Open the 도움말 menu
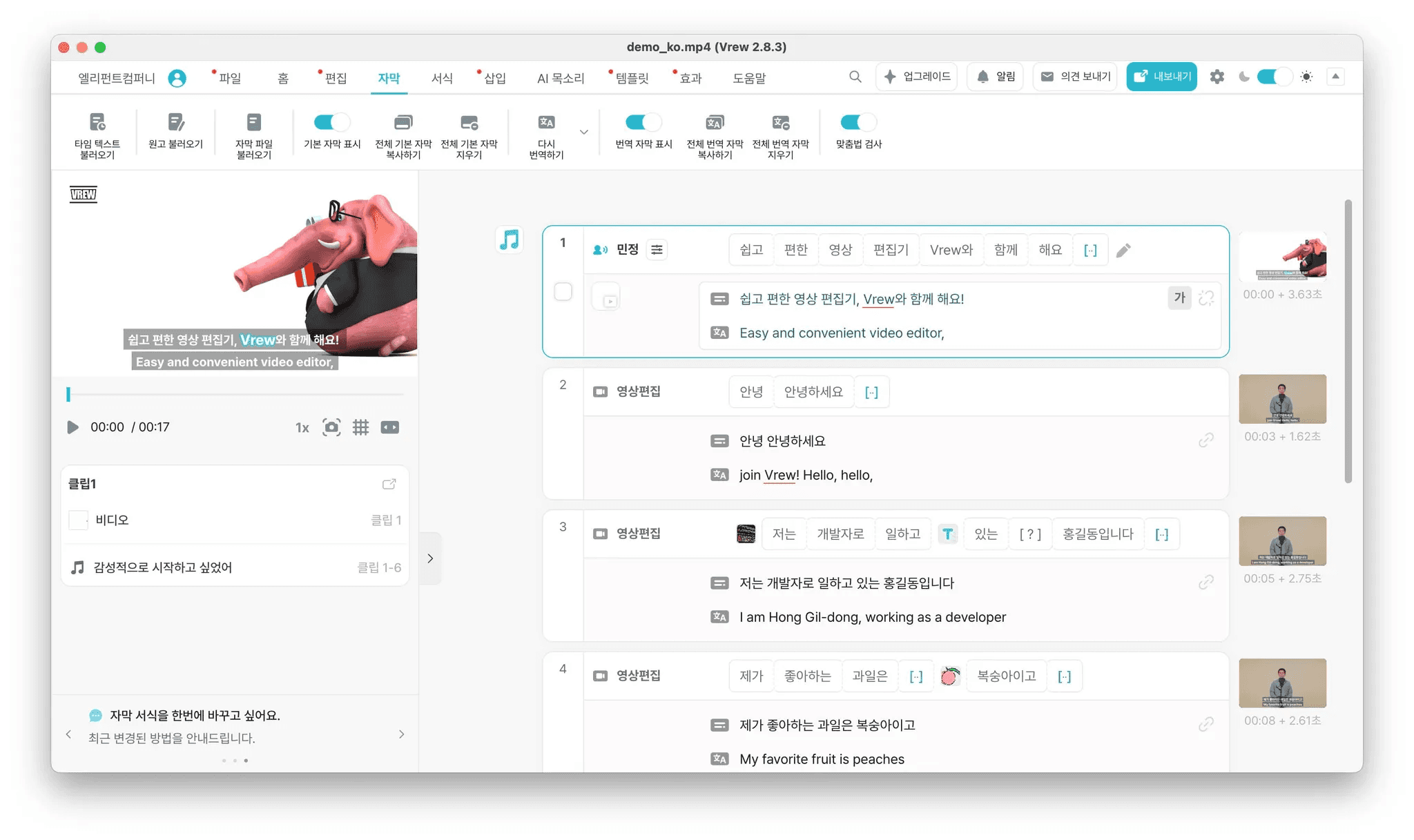Screen dimensions: 1414x840 pyautogui.click(x=749, y=78)
